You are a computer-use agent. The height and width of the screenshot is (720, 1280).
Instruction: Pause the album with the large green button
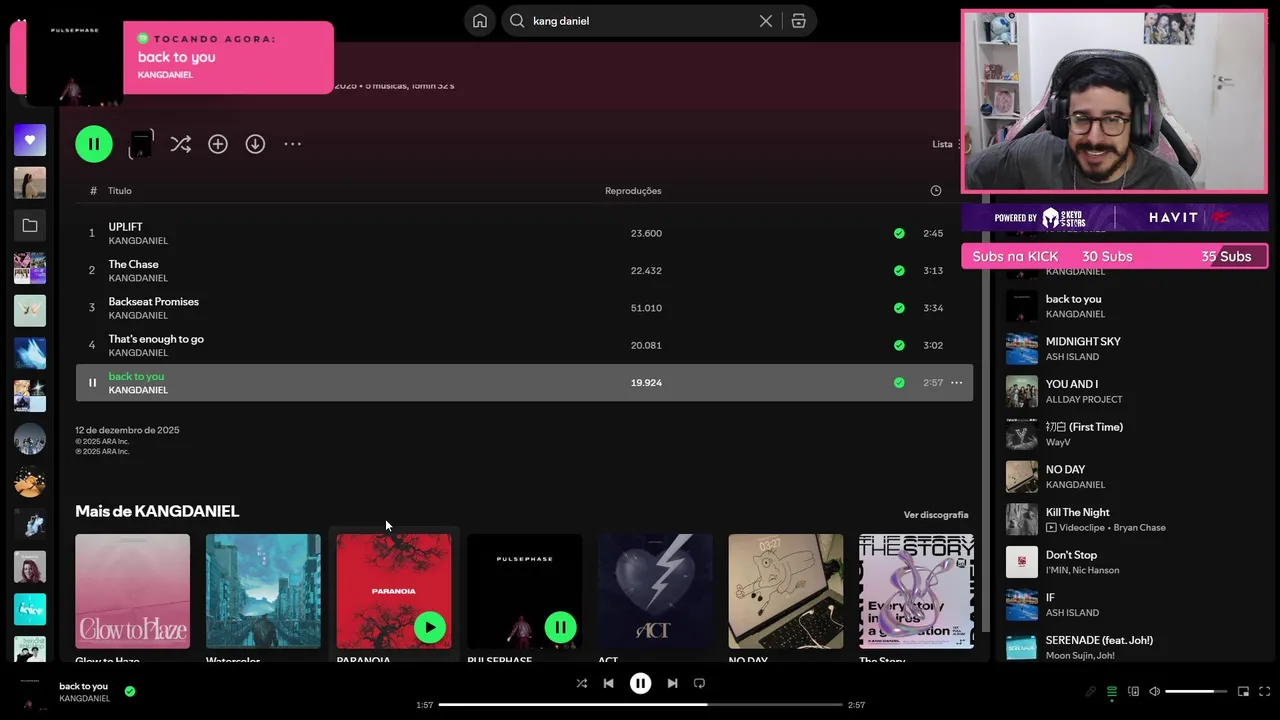click(x=94, y=144)
